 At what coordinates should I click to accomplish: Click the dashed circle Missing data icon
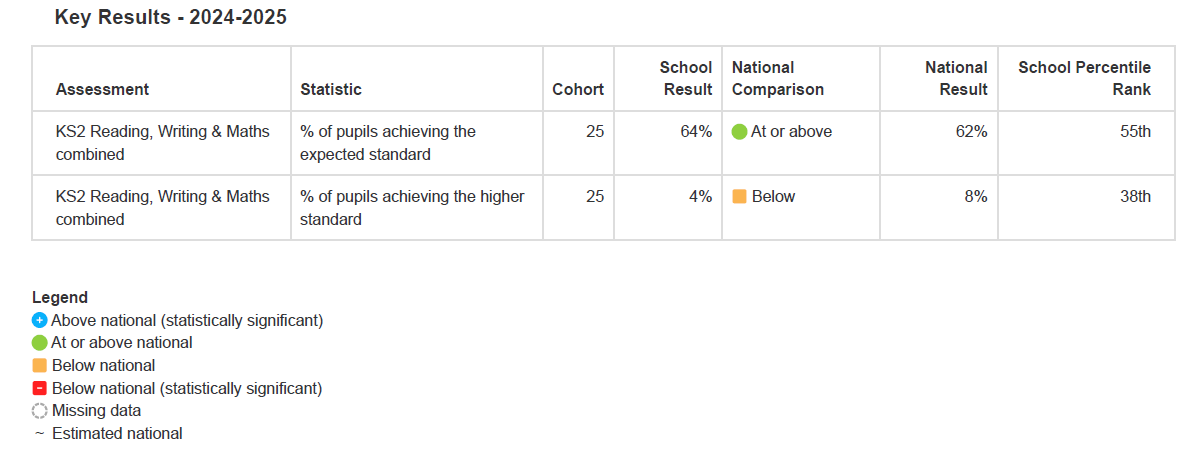pyautogui.click(x=40, y=411)
